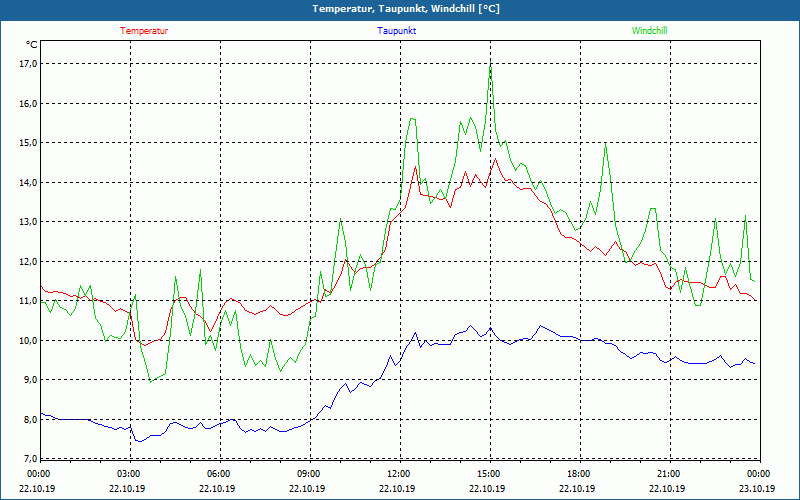Image resolution: width=800 pixels, height=500 pixels.
Task: Click the green Windchill legend label
Action: click(649, 31)
